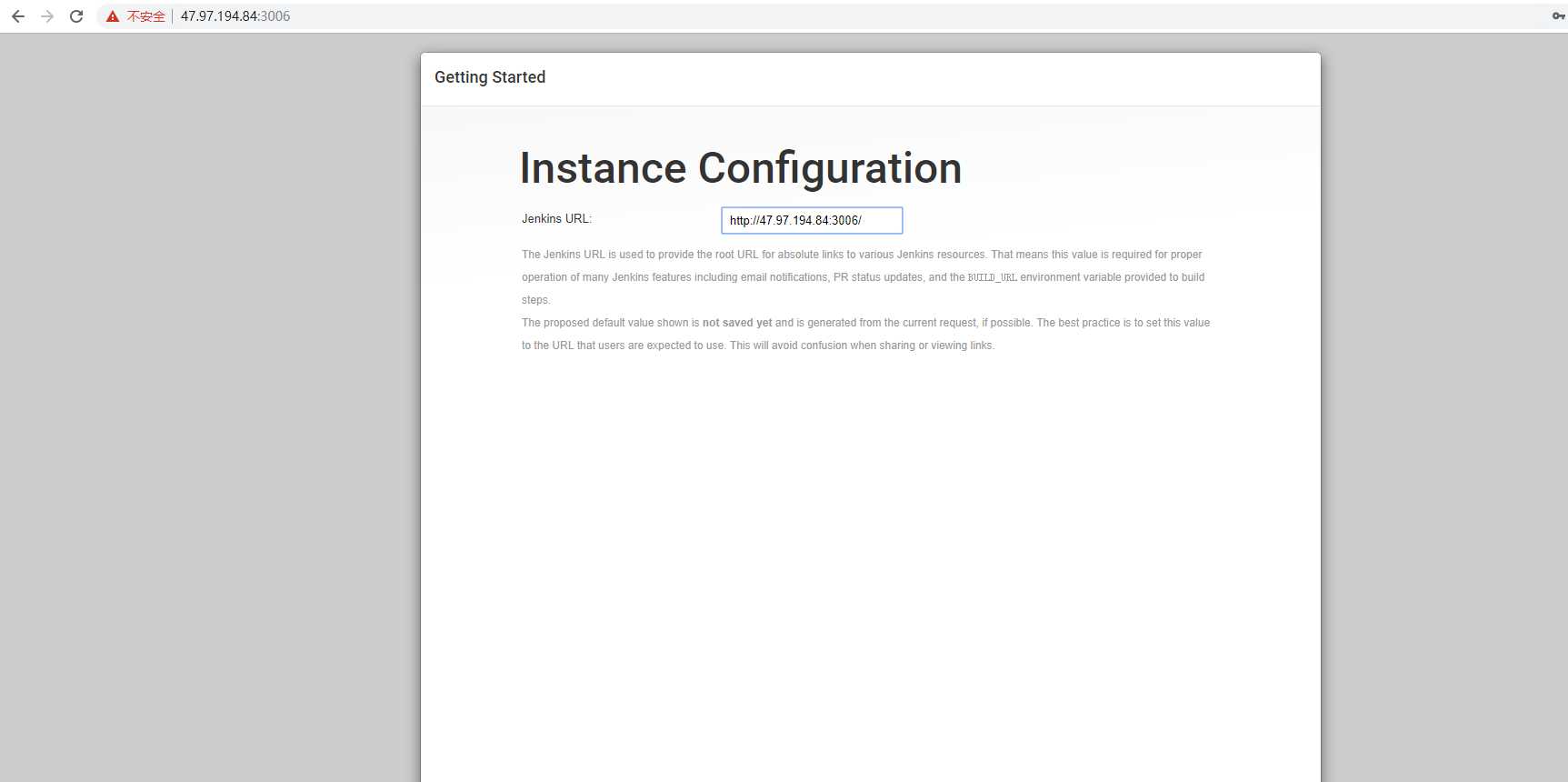Image resolution: width=1568 pixels, height=782 pixels.
Task: Select the Getting Started title text
Action: pyautogui.click(x=490, y=77)
